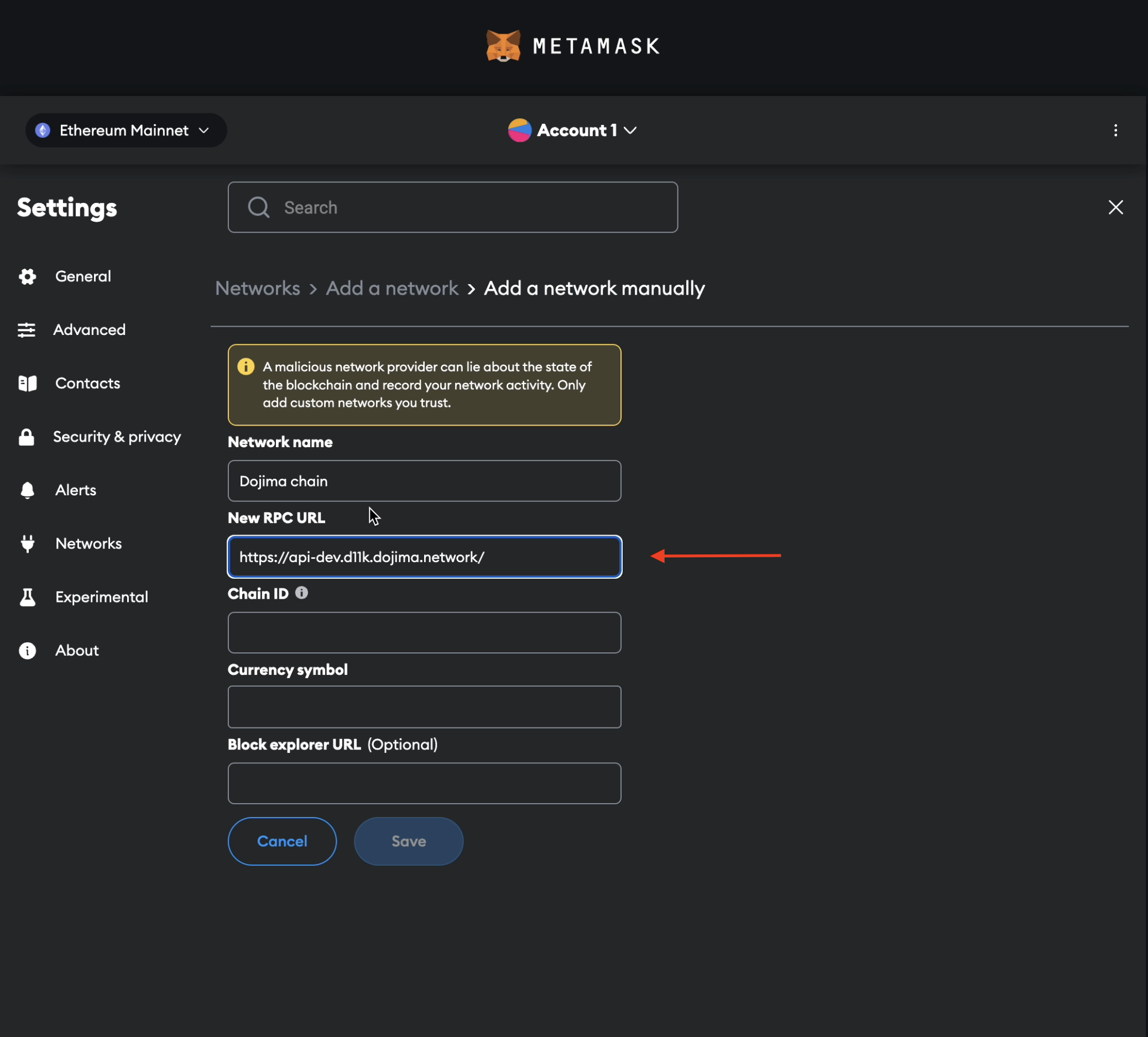Click the Alerts bell icon
Viewport: 1148px width, 1037px height.
[27, 490]
